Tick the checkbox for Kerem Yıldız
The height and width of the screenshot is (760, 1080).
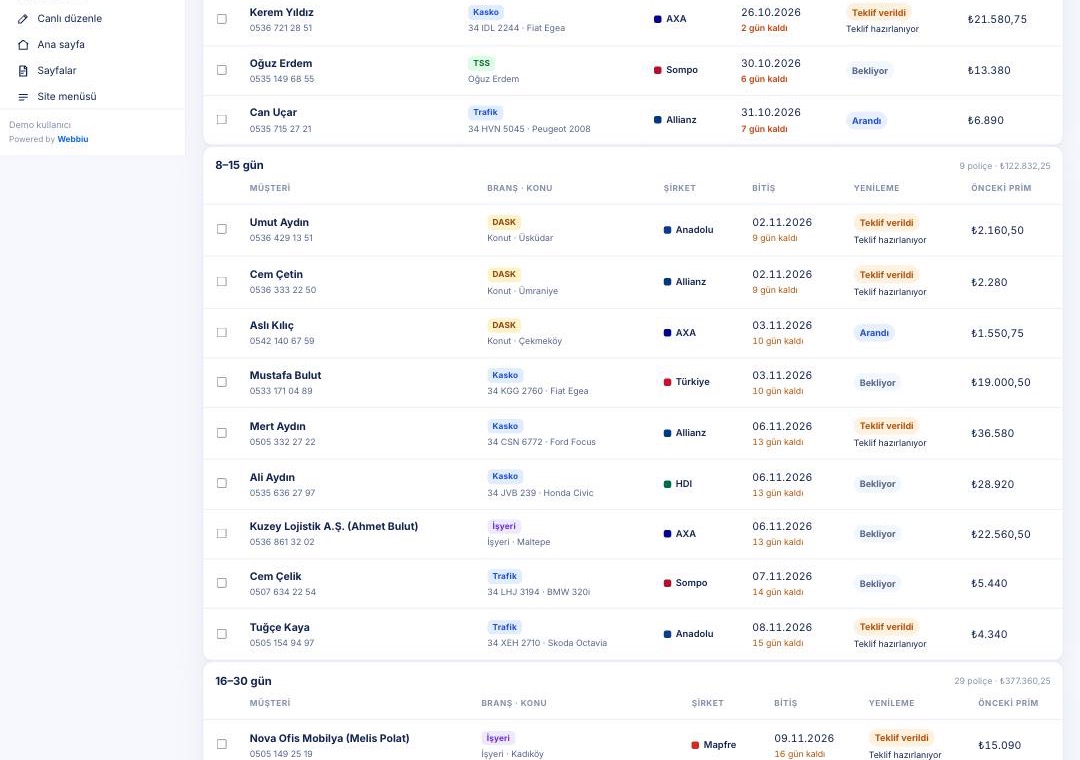(222, 19)
